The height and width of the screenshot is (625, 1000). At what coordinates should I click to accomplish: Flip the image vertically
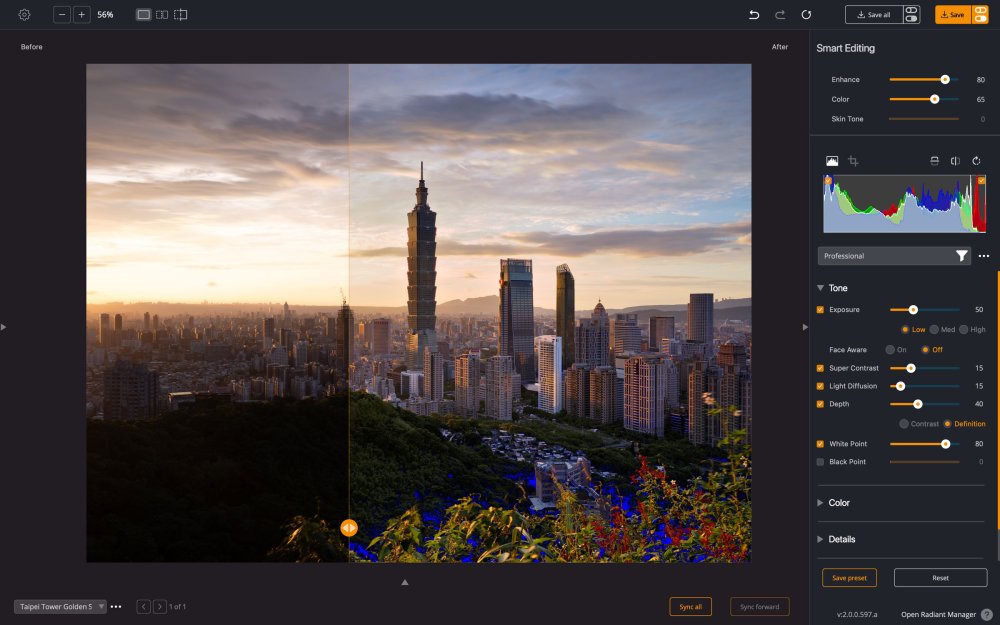934,161
